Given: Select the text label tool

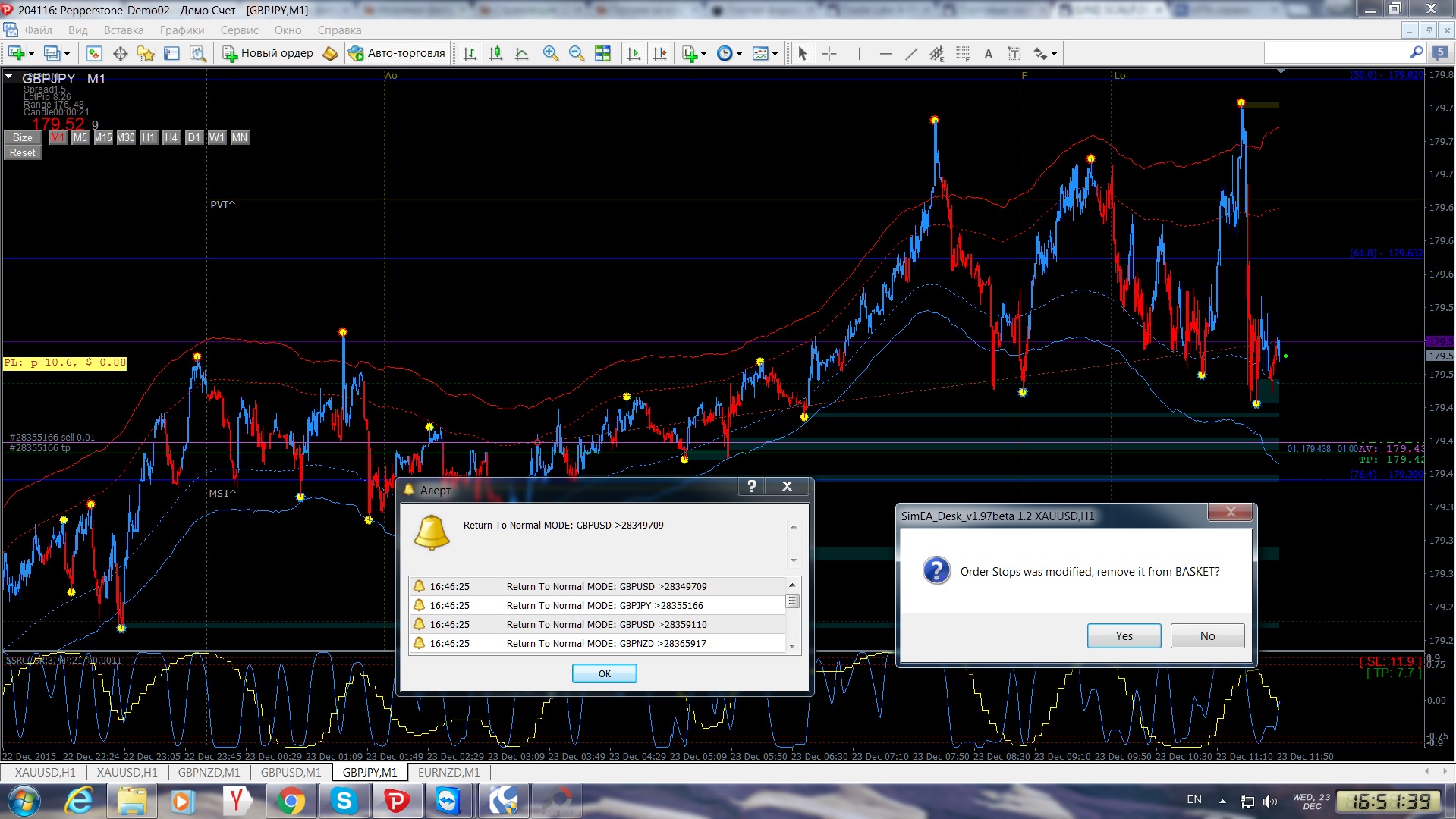Looking at the screenshot, I should pos(1014,53).
